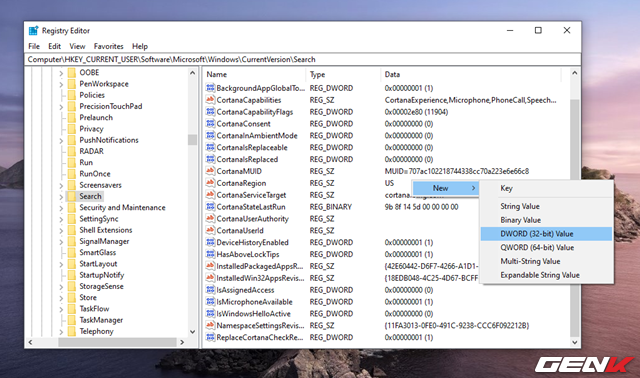Click the DWORD icon of CortanaInAmbientMode
Viewport: 640px width, 378px height.
pyautogui.click(x=210, y=135)
